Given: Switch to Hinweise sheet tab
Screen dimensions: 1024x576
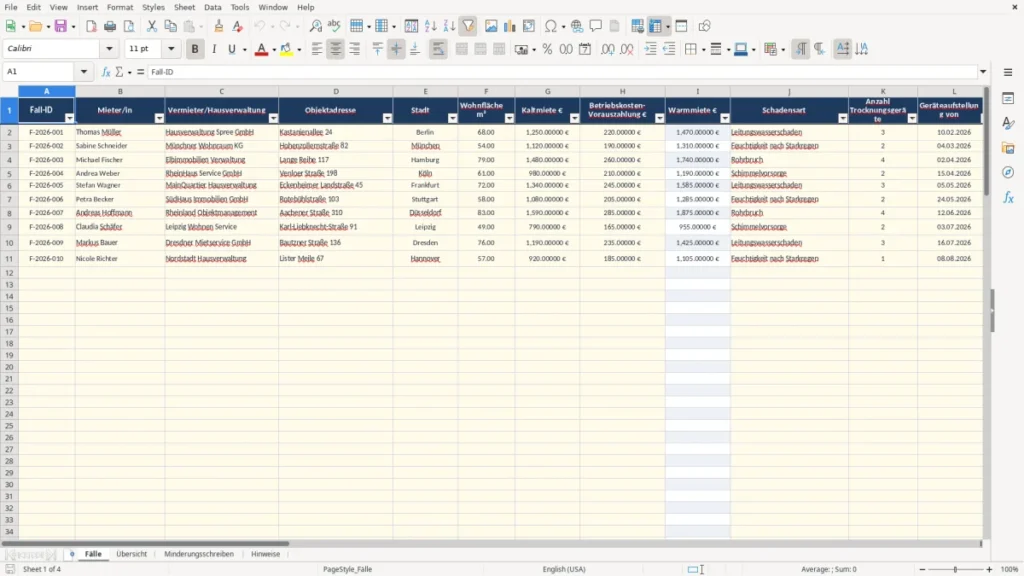Looking at the screenshot, I should 266,554.
